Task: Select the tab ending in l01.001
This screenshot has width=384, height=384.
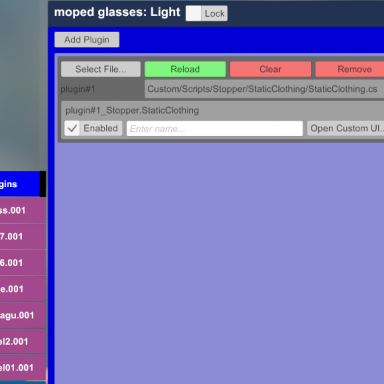Action: coord(23,368)
